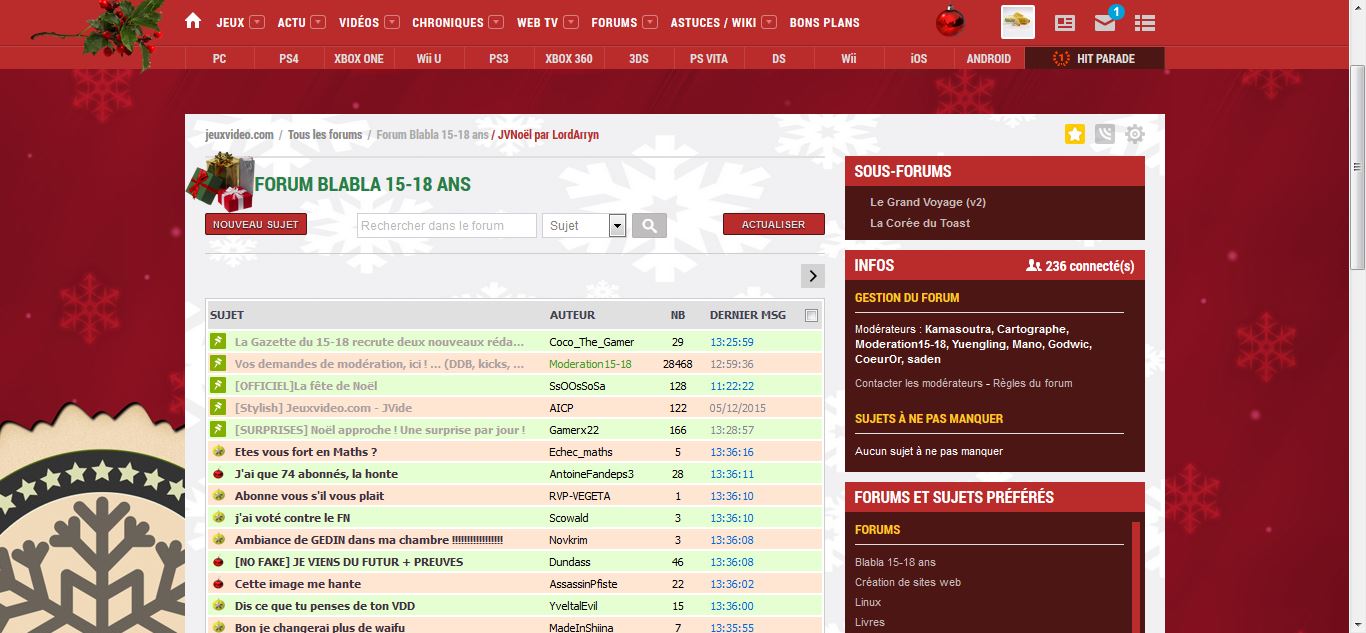Open La Corée du Toast sub-forum

(920, 223)
